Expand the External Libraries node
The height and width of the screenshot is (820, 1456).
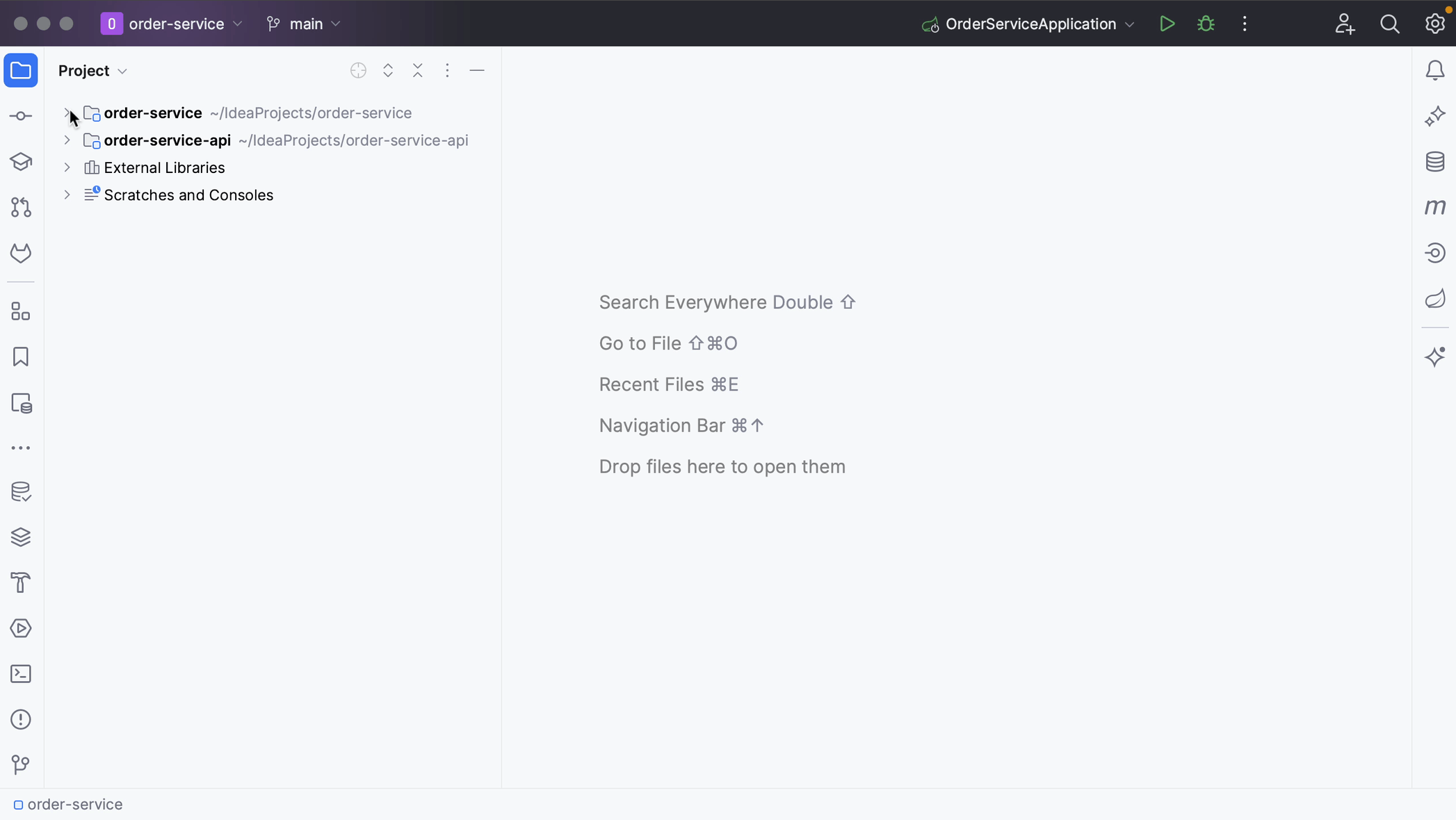tap(67, 167)
